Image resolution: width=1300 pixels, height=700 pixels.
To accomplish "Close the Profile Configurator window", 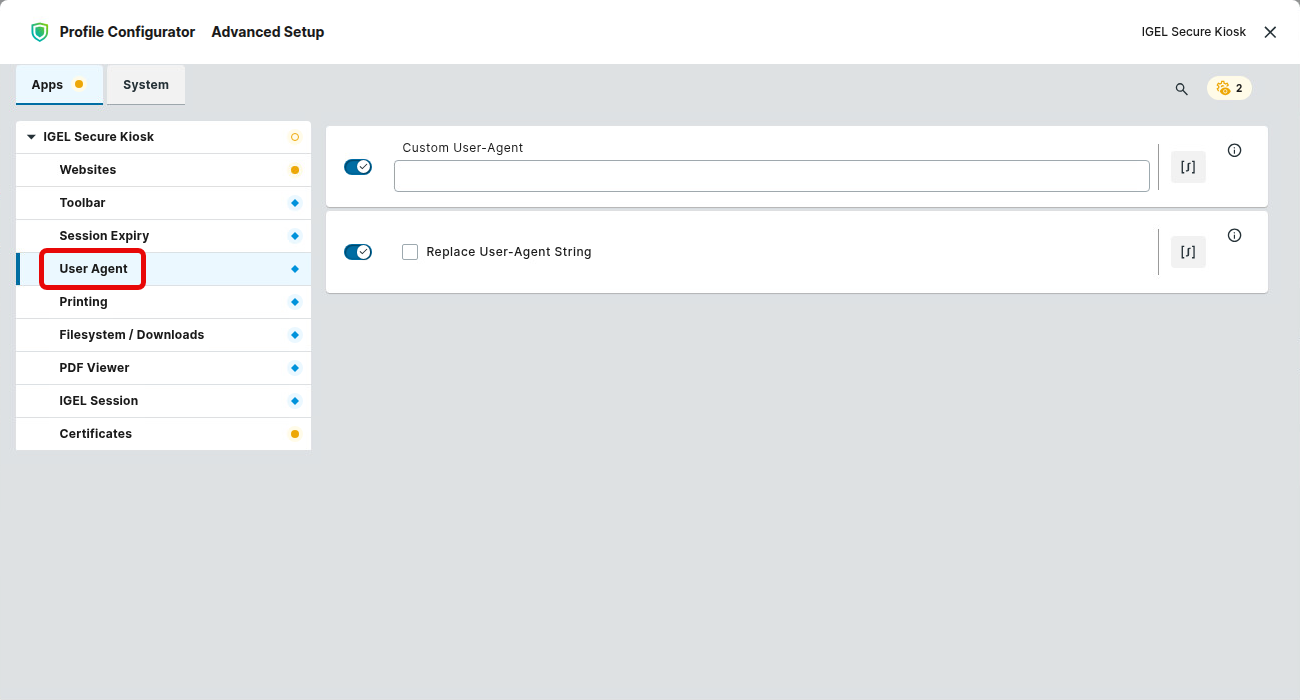I will pos(1270,32).
